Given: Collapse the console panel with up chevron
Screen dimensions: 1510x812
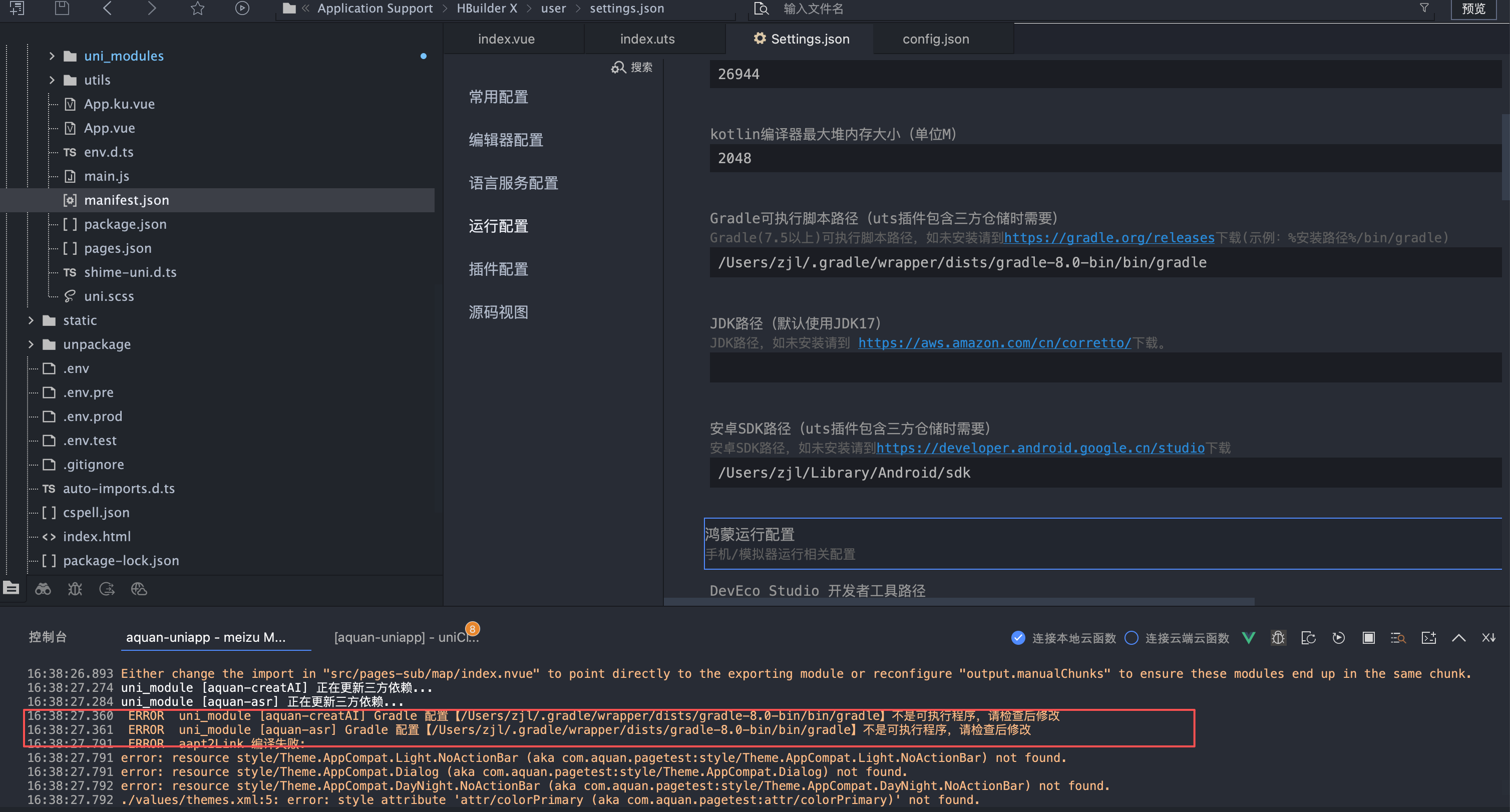Looking at the screenshot, I should click(x=1458, y=637).
